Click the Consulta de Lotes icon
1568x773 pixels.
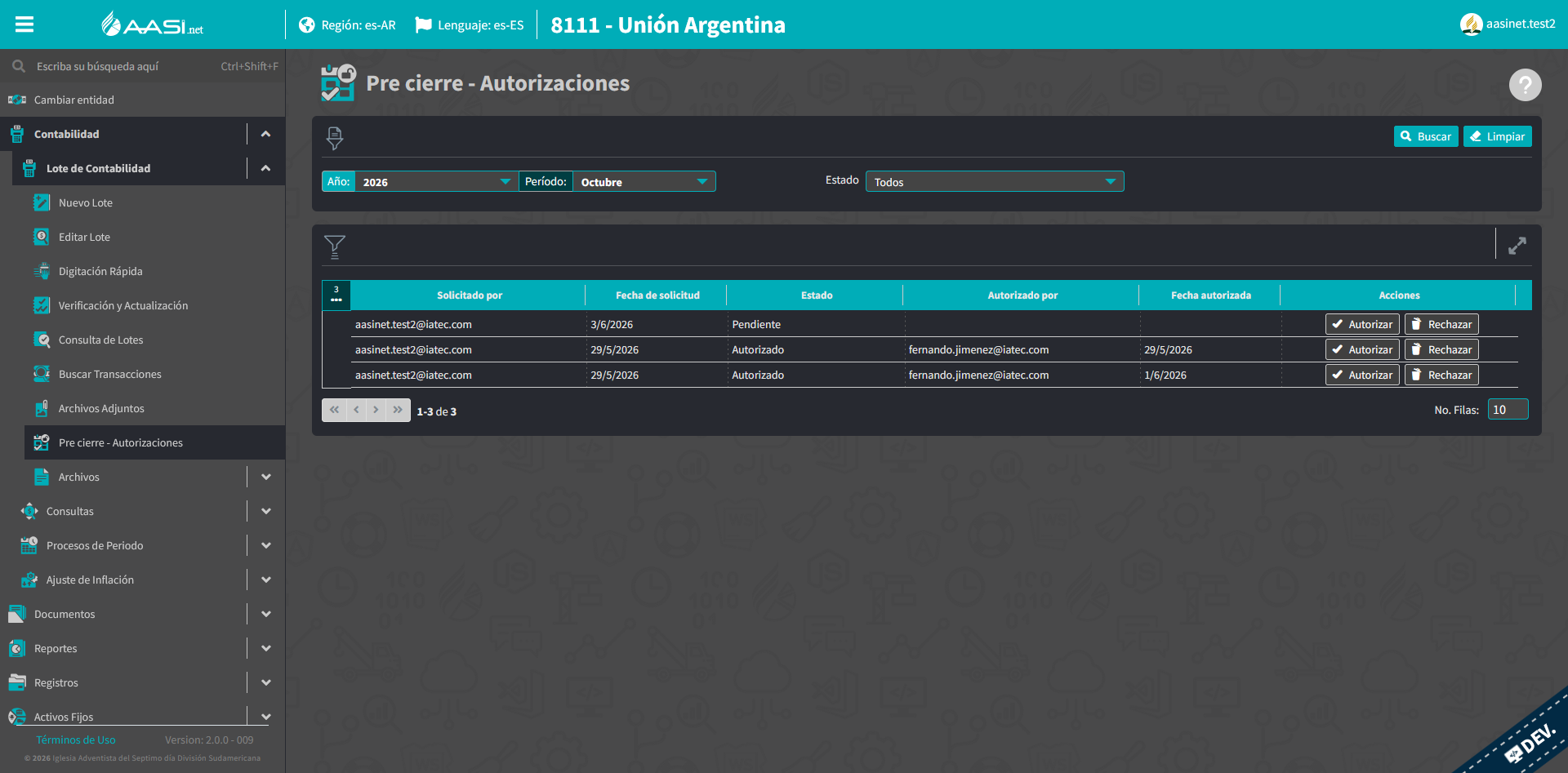click(42, 340)
